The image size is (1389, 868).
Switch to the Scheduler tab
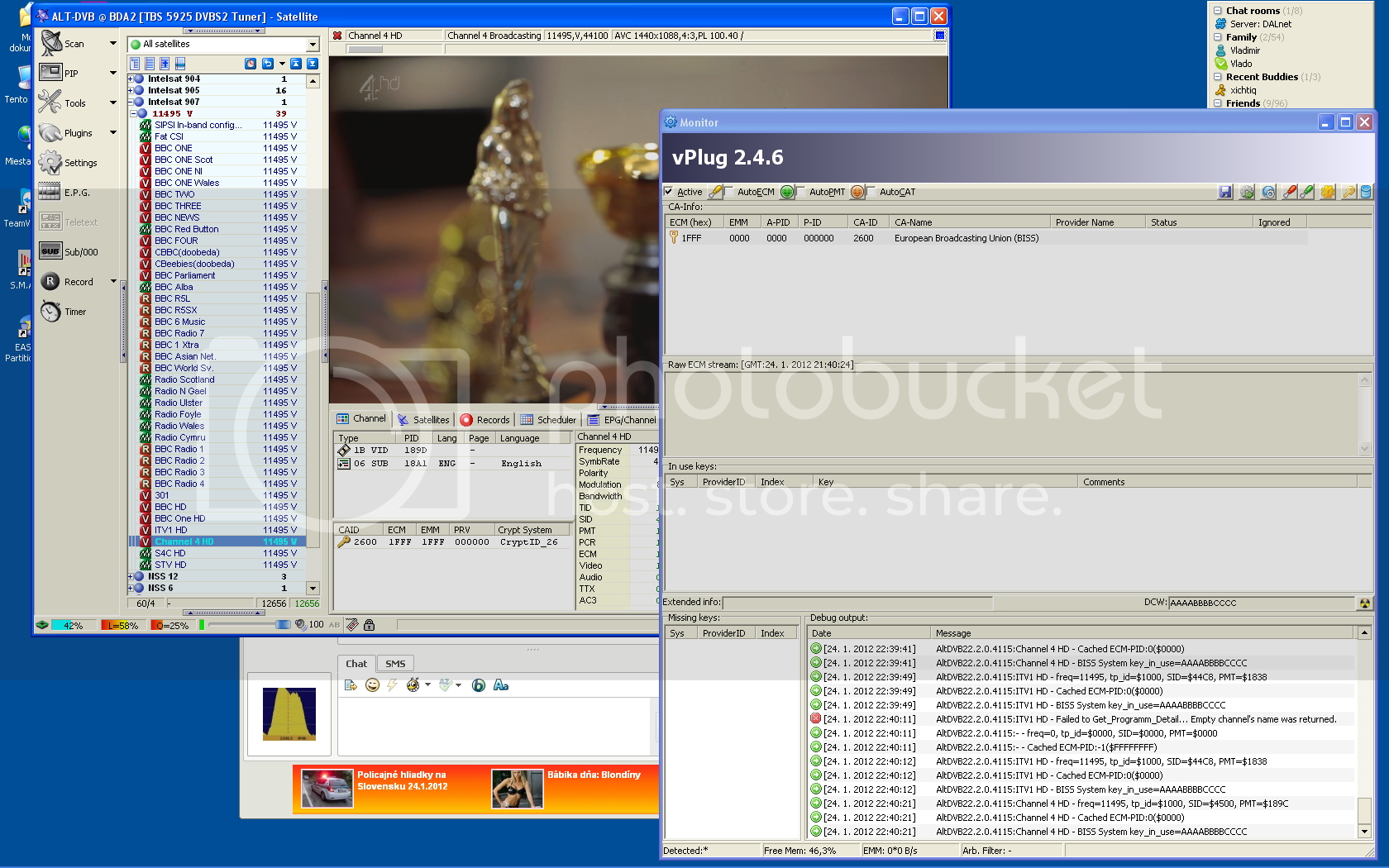[548, 419]
